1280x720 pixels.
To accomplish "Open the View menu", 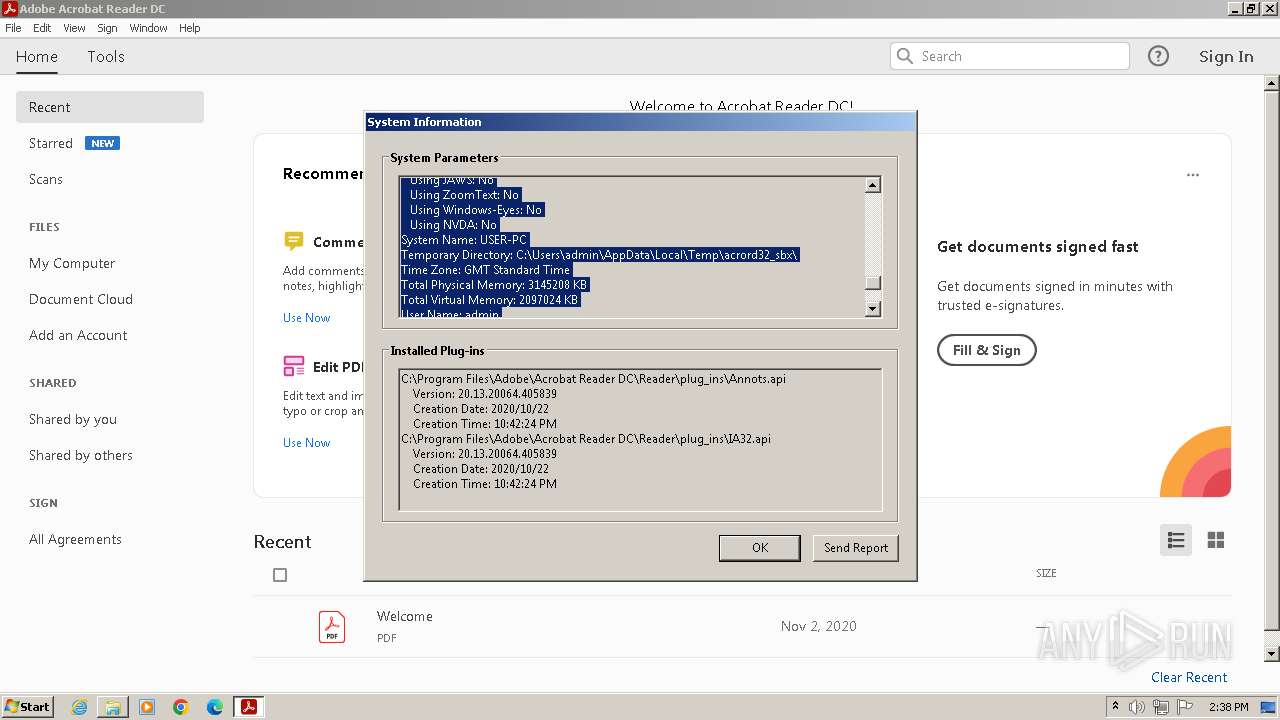I will 75,28.
